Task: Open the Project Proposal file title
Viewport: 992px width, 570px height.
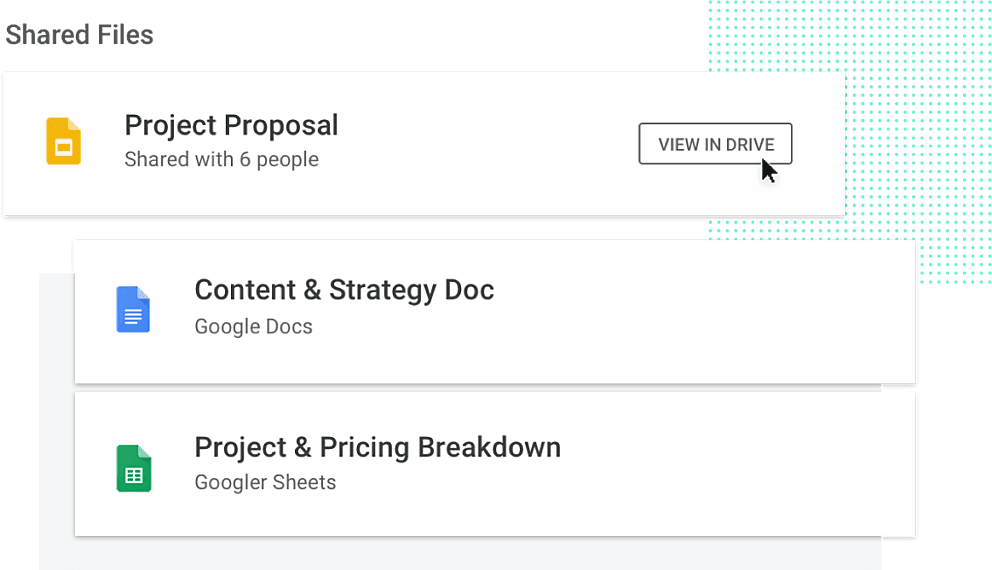Action: point(231,125)
